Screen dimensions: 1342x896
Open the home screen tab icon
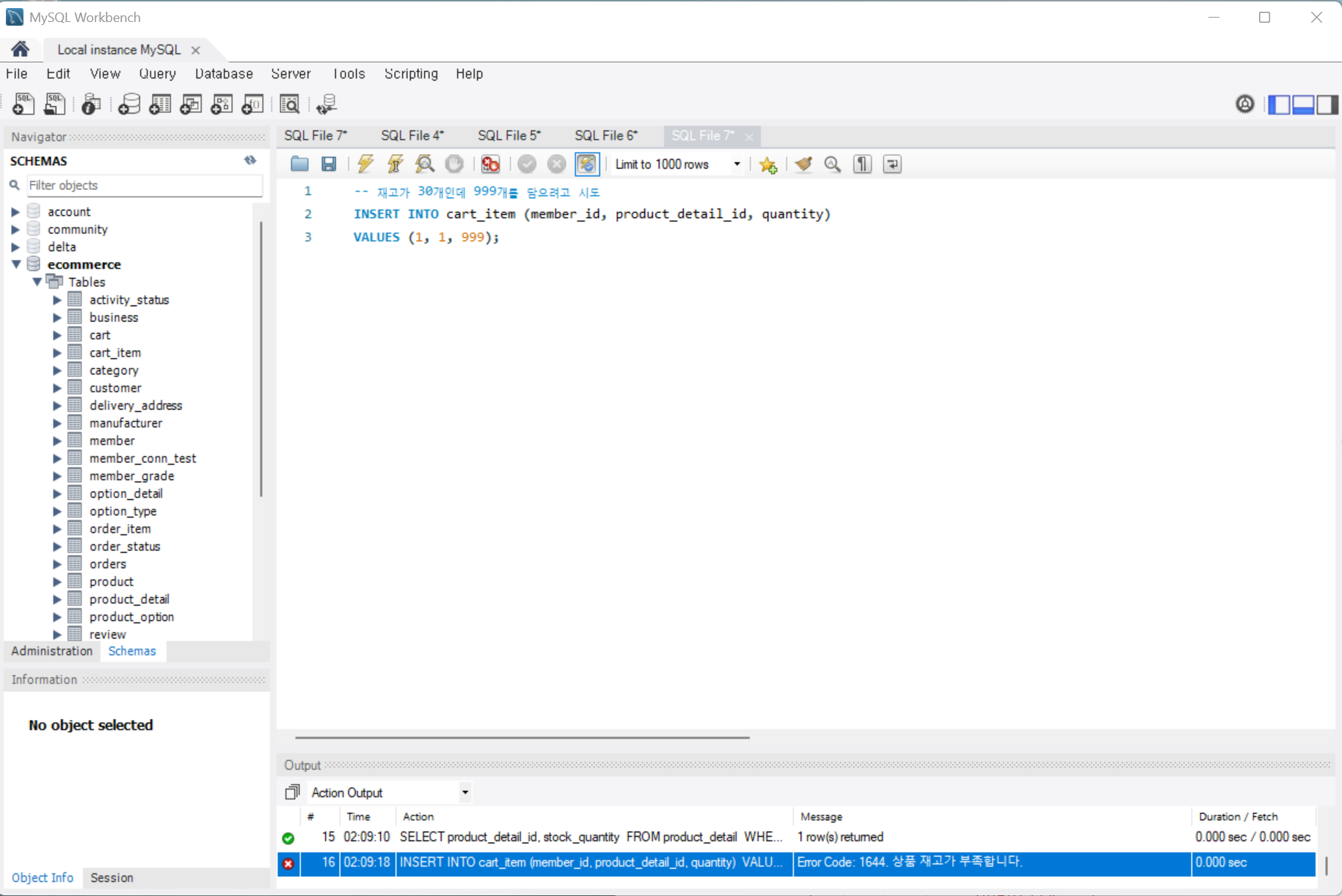click(21, 49)
